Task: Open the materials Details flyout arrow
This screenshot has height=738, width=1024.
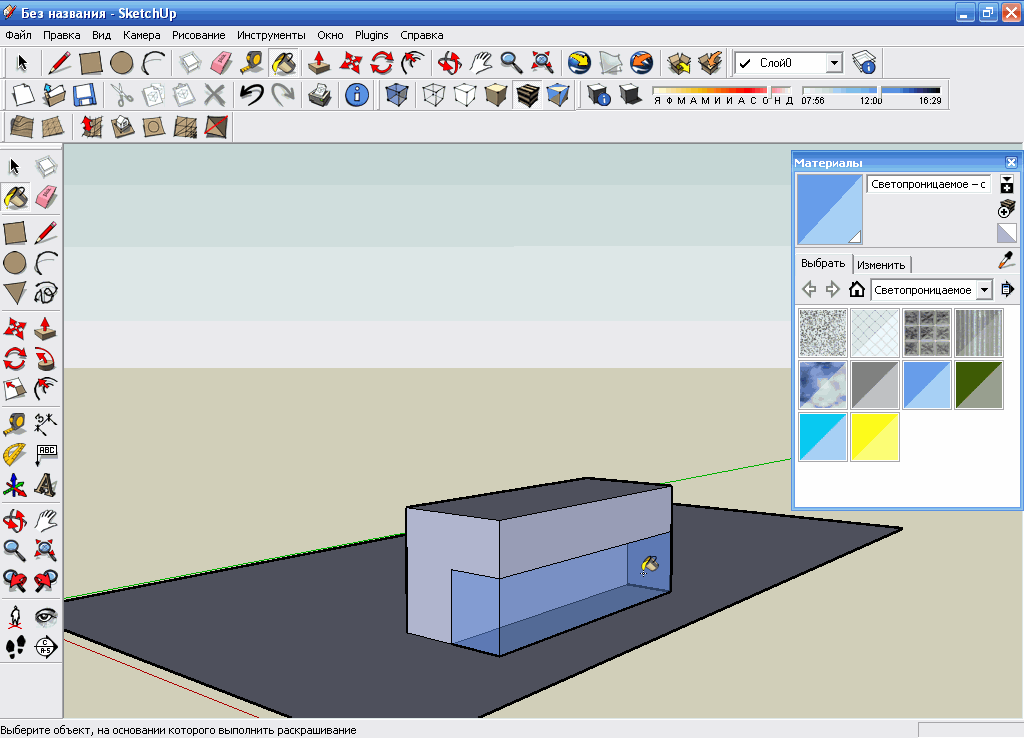Action: (x=1007, y=289)
